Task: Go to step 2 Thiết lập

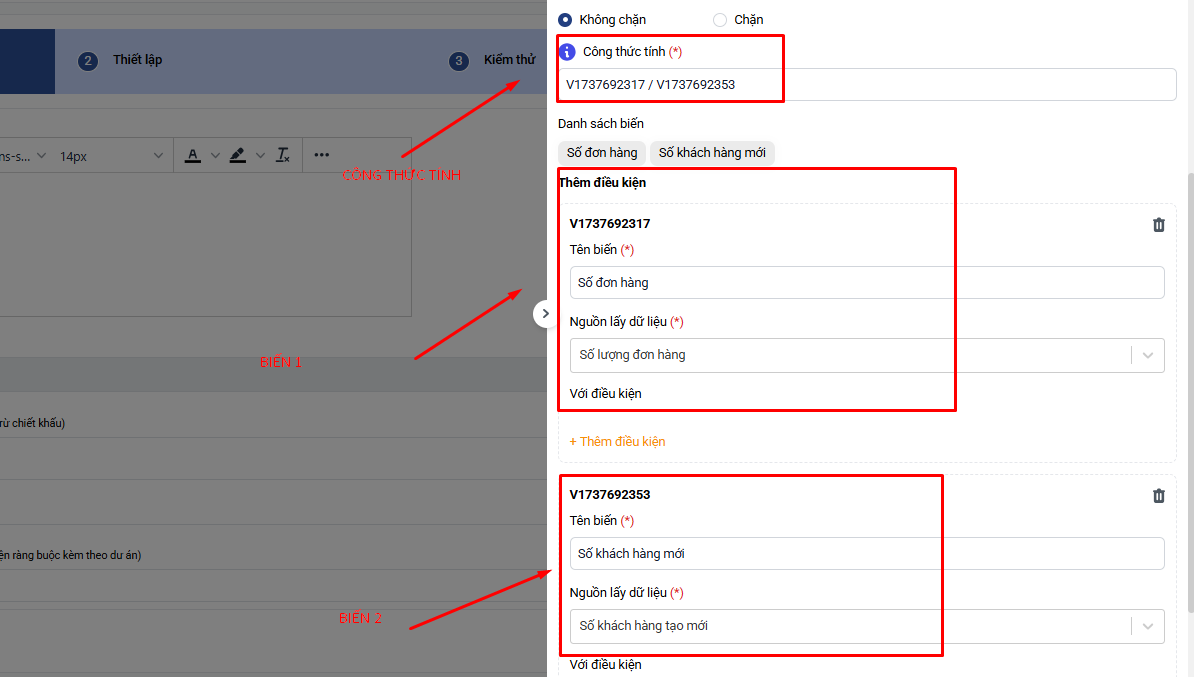Action: (121, 60)
